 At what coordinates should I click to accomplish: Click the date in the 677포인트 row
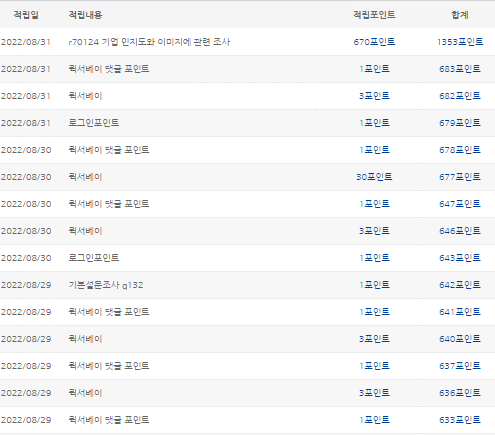(x=26, y=177)
